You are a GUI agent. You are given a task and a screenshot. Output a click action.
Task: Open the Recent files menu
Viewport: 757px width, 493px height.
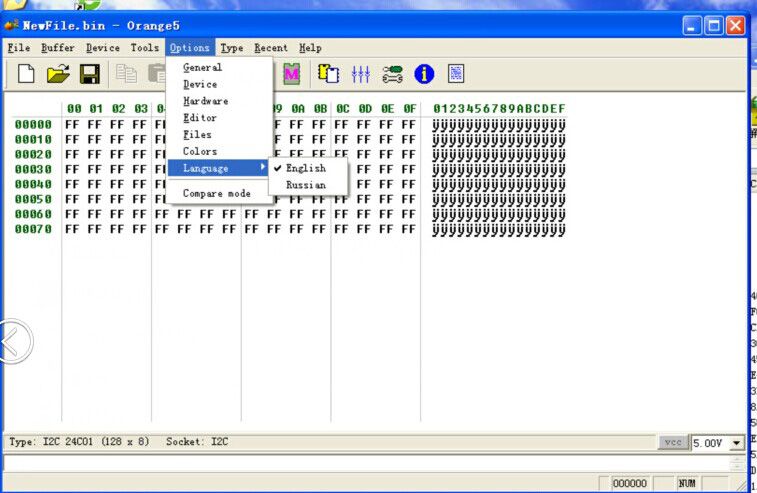tap(270, 47)
